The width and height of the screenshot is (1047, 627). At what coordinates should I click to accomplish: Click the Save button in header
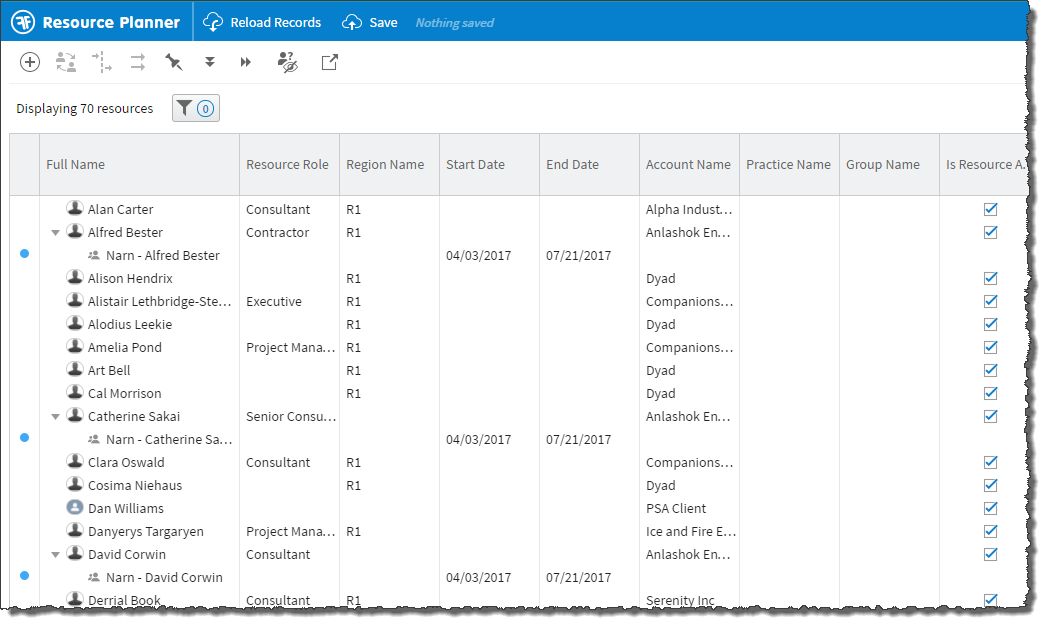pos(370,22)
